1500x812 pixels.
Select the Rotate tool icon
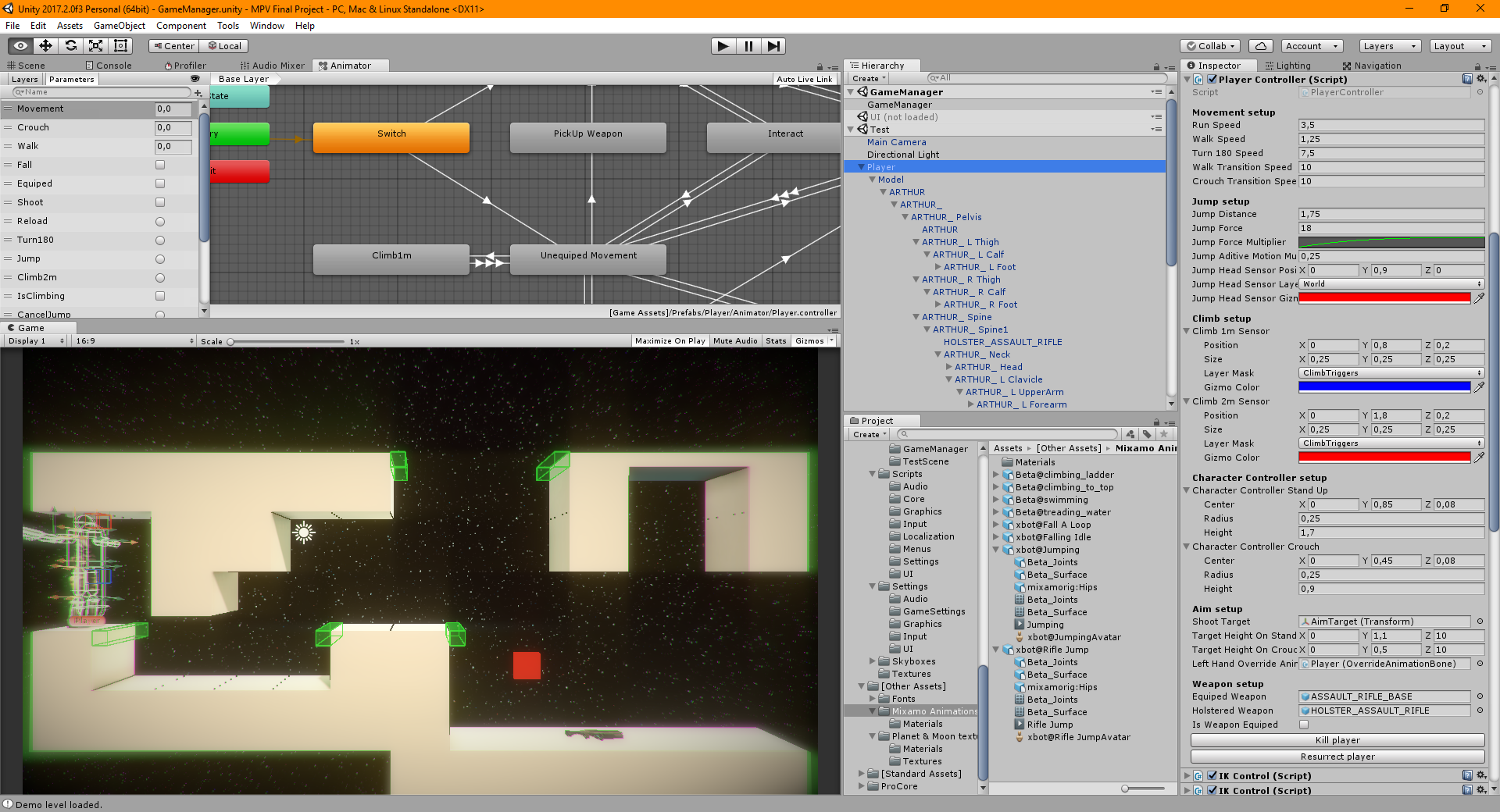click(x=70, y=46)
